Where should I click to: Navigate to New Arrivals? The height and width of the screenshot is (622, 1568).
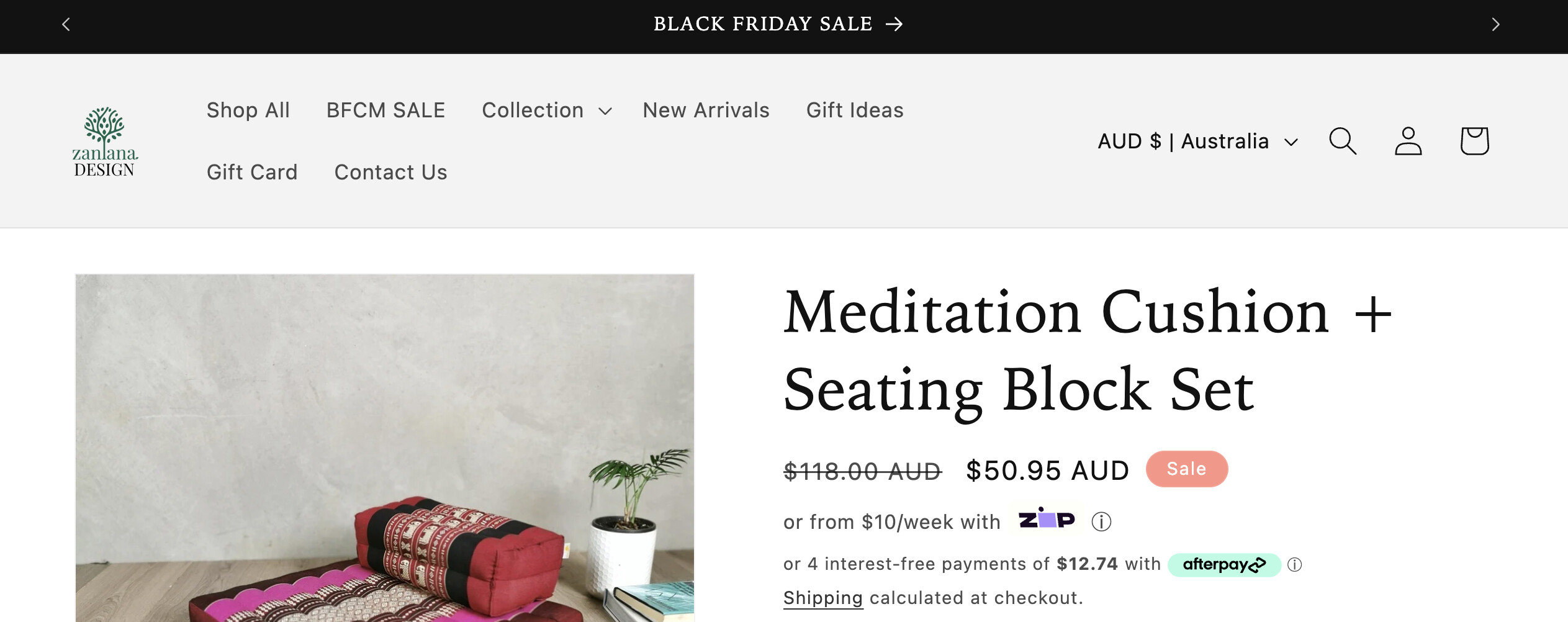pyautogui.click(x=706, y=110)
